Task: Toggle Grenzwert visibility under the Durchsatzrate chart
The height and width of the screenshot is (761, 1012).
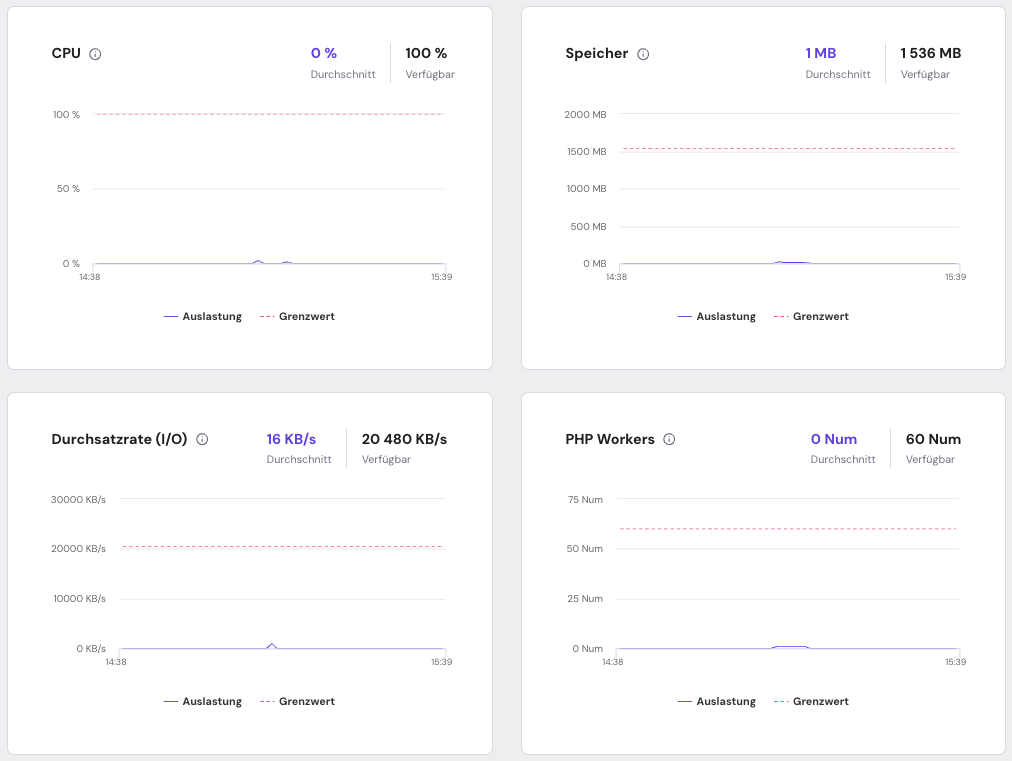Action: pos(308,701)
